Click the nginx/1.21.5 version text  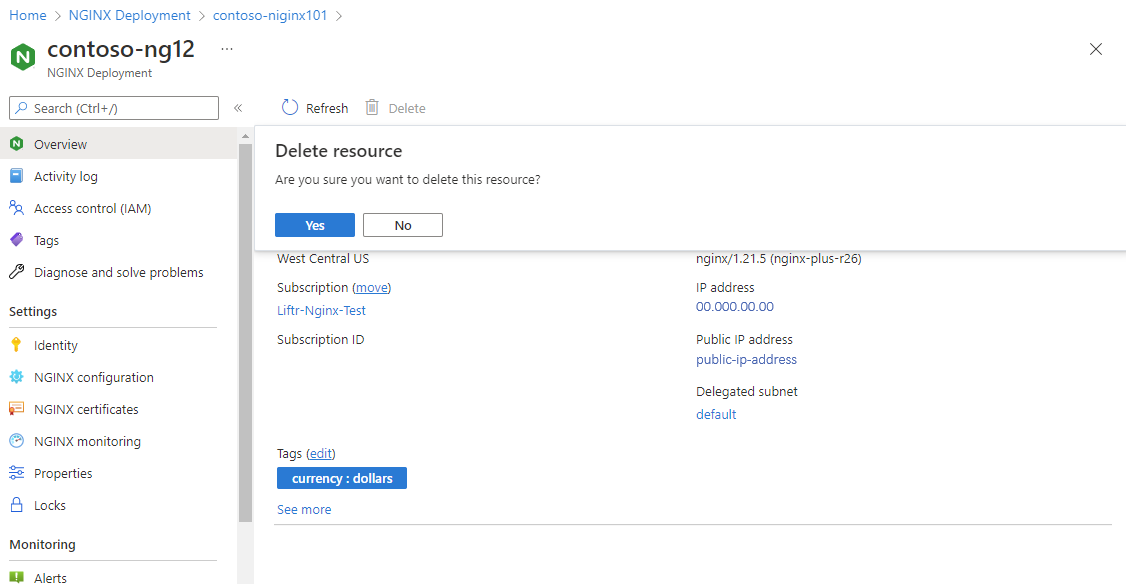(x=778, y=259)
